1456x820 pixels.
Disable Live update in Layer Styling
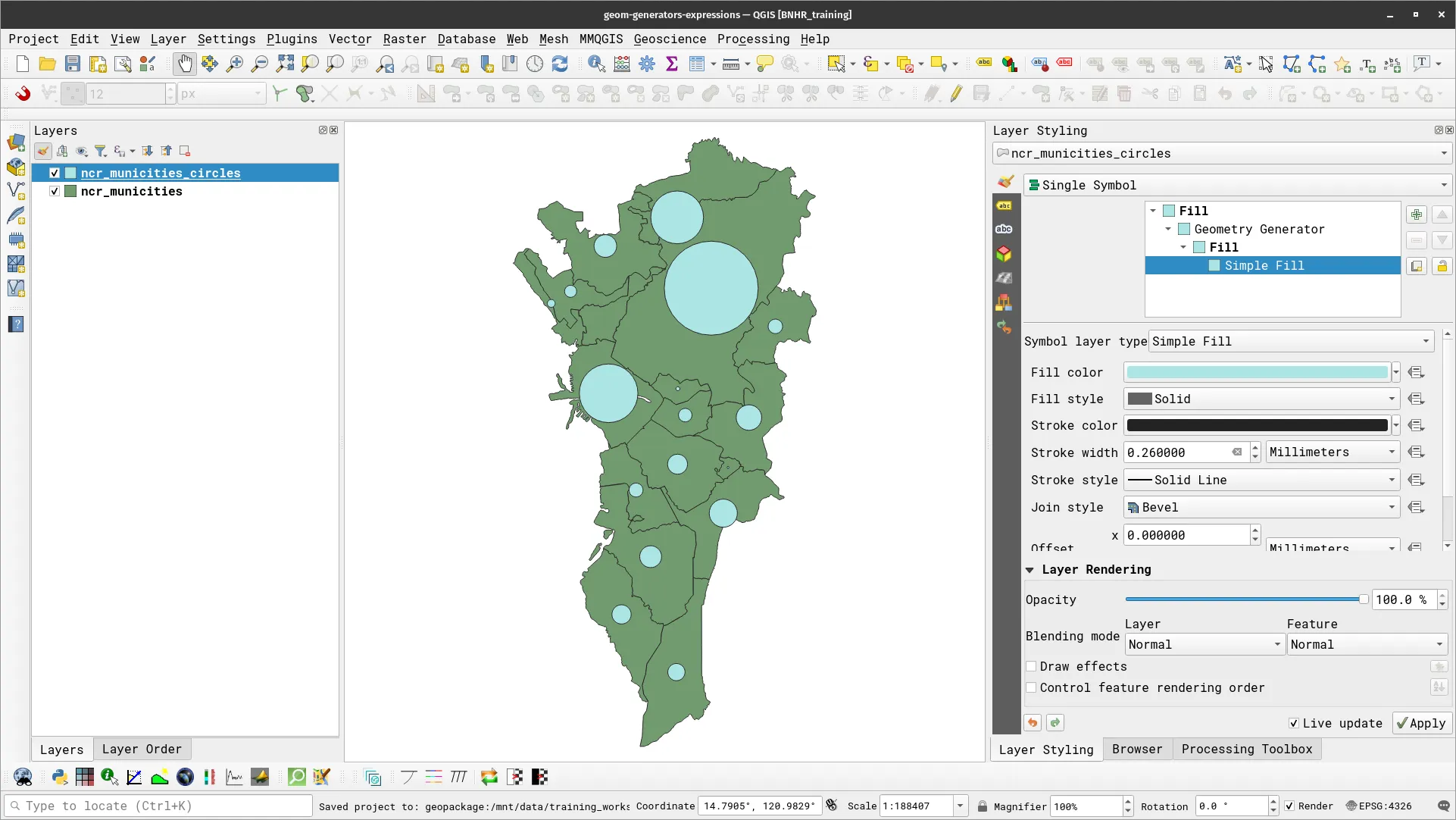(x=1295, y=723)
